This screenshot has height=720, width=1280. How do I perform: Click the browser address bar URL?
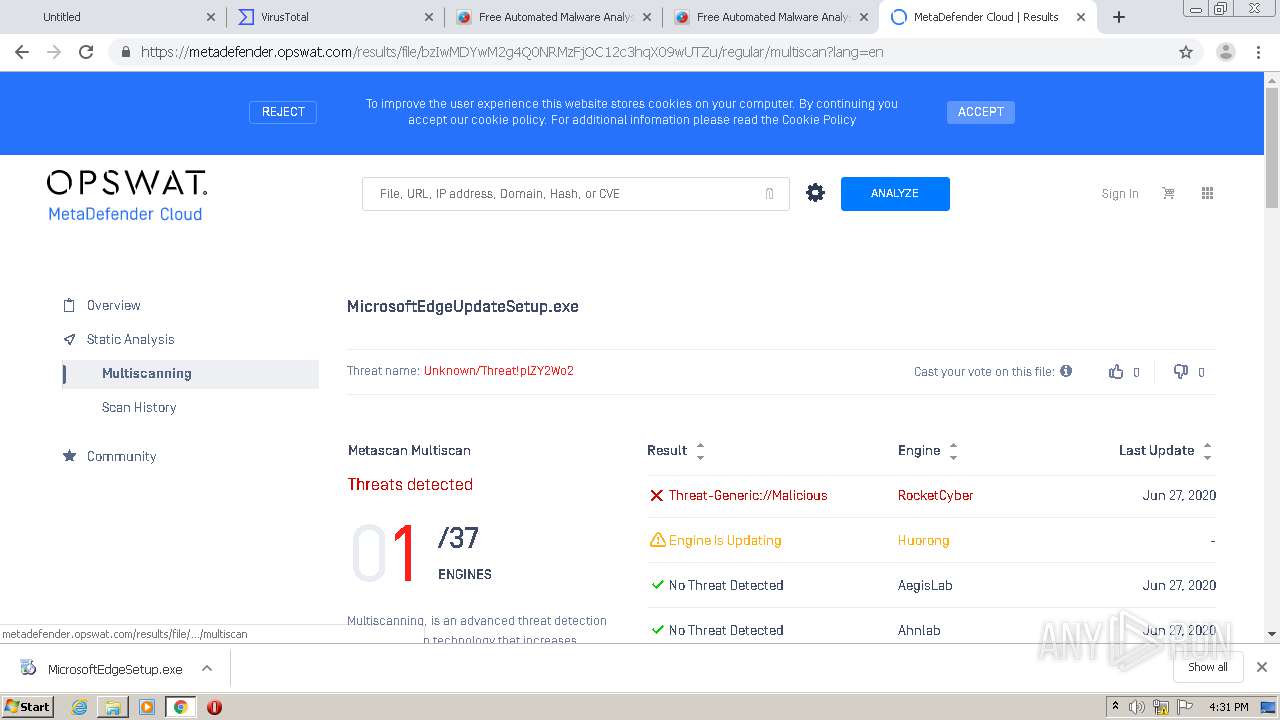(511, 52)
